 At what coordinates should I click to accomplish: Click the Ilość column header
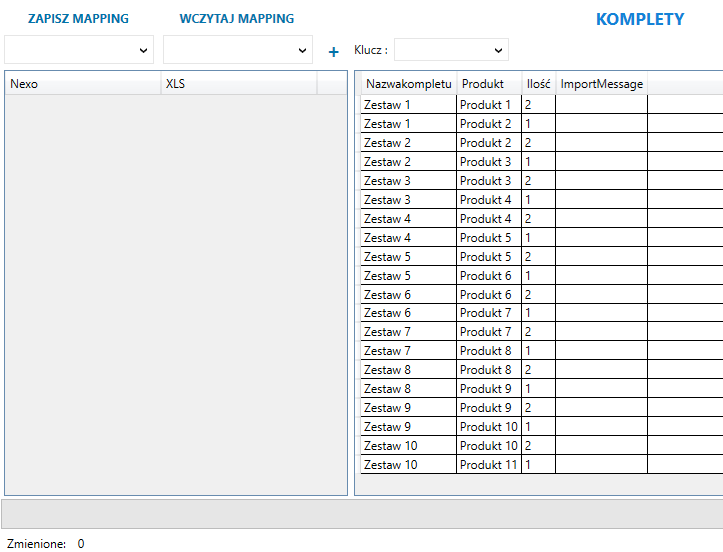click(538, 84)
